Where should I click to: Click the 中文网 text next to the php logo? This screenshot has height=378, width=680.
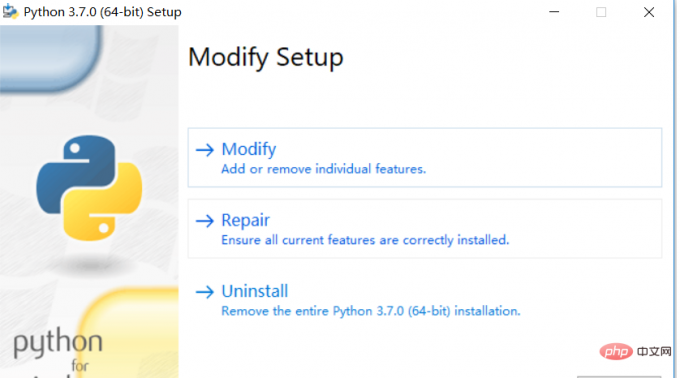[x=654, y=351]
